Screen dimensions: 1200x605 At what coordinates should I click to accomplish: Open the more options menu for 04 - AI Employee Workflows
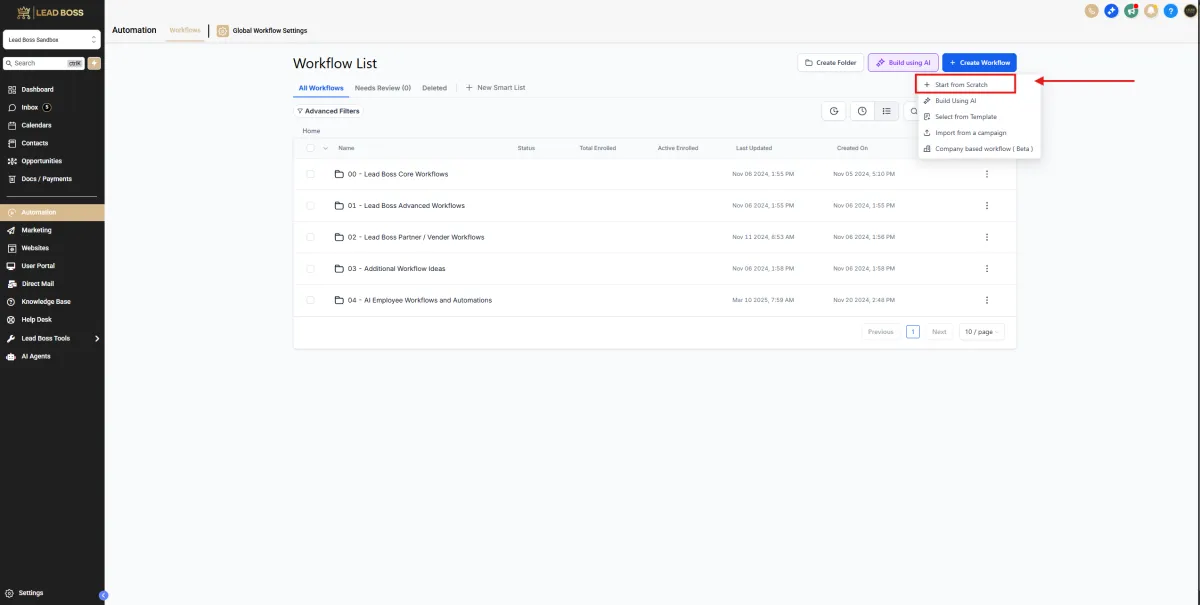[x=987, y=300]
